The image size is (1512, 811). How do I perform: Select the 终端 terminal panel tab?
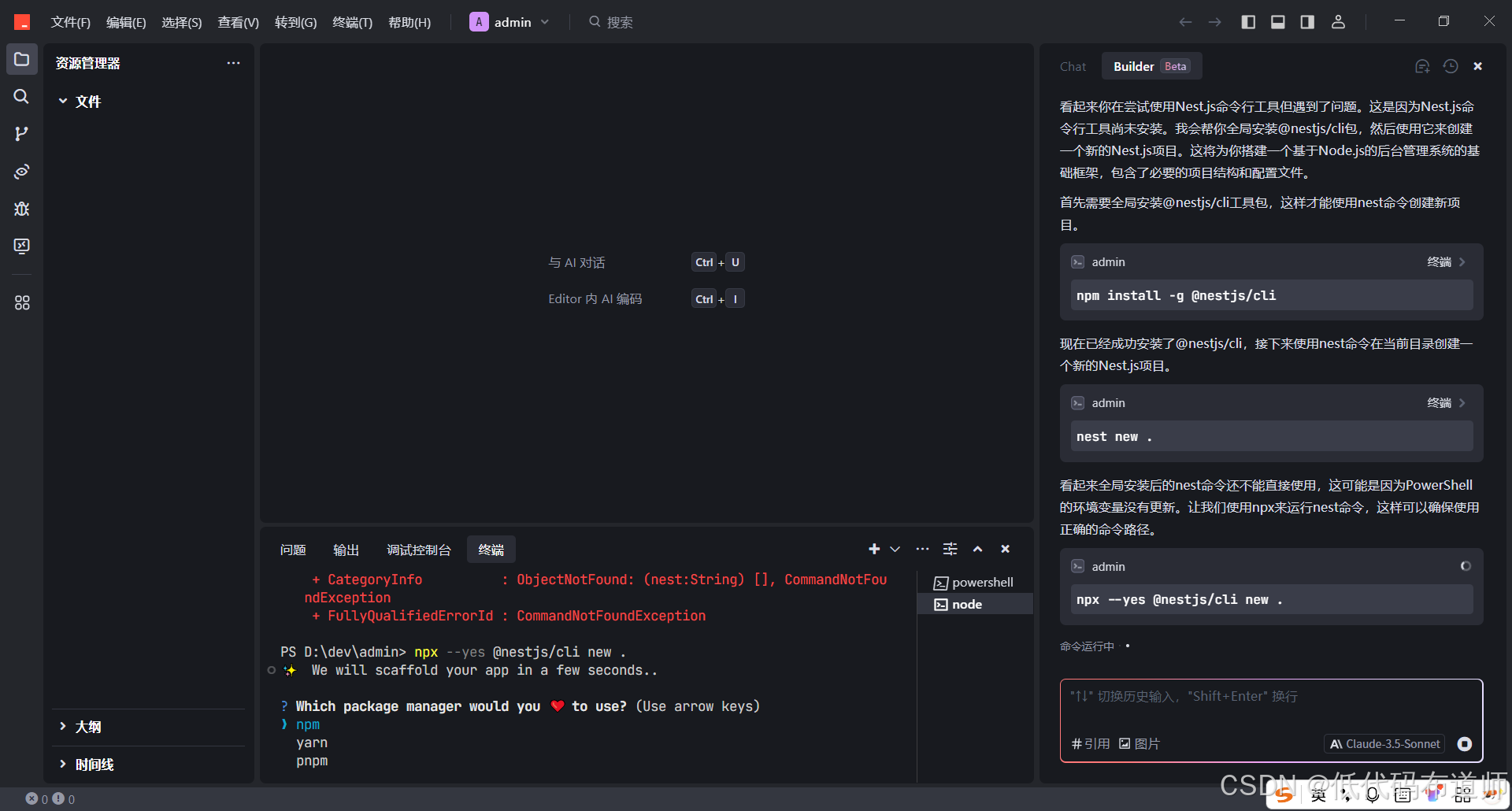(491, 550)
